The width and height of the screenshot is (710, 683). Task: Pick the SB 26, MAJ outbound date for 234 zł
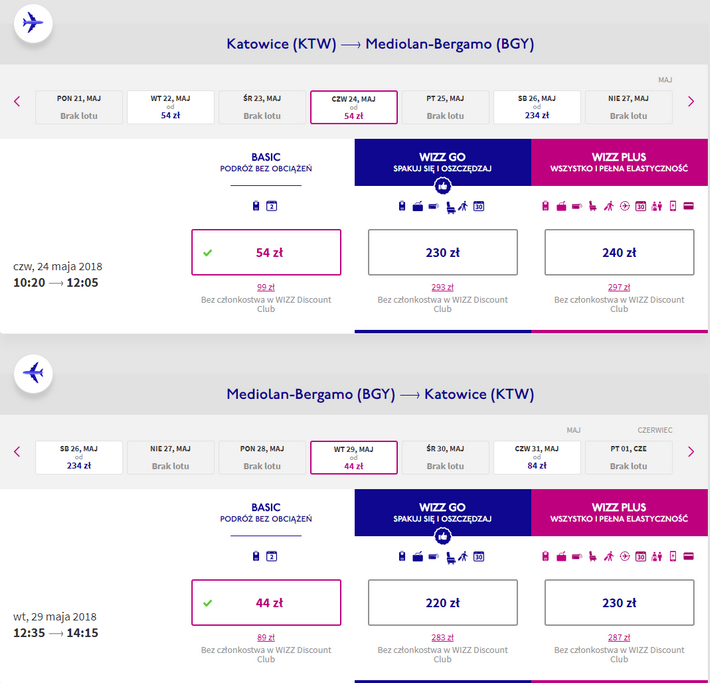pyautogui.click(x=537, y=107)
